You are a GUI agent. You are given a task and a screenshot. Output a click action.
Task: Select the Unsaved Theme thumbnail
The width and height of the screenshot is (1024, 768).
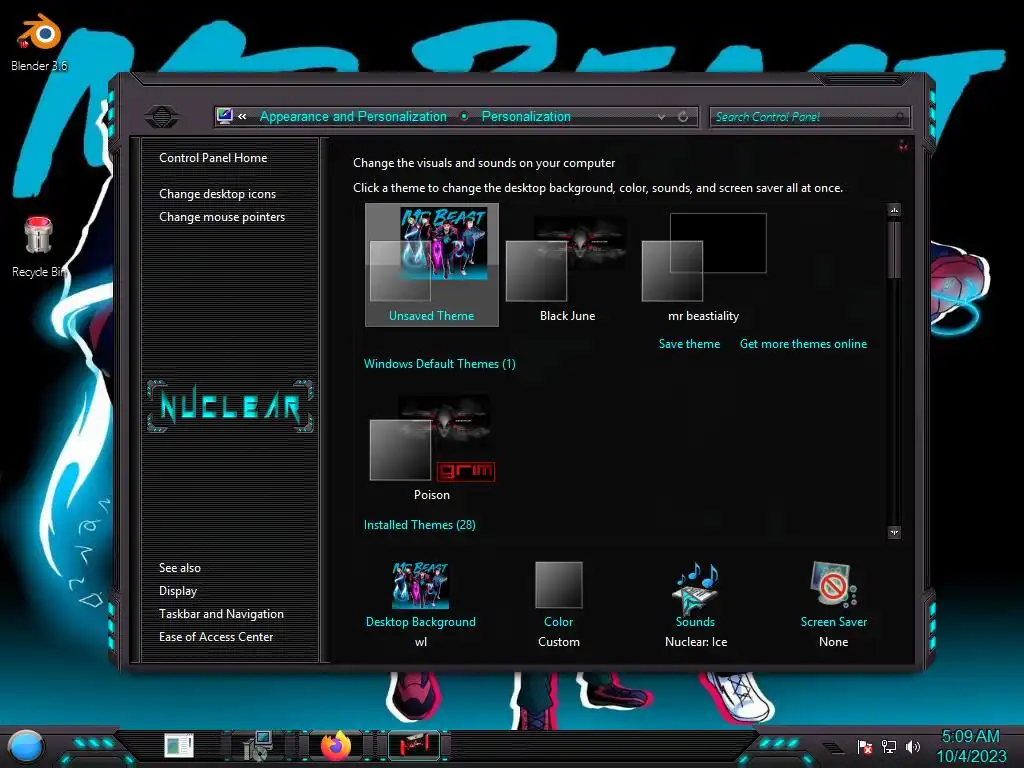point(432,264)
